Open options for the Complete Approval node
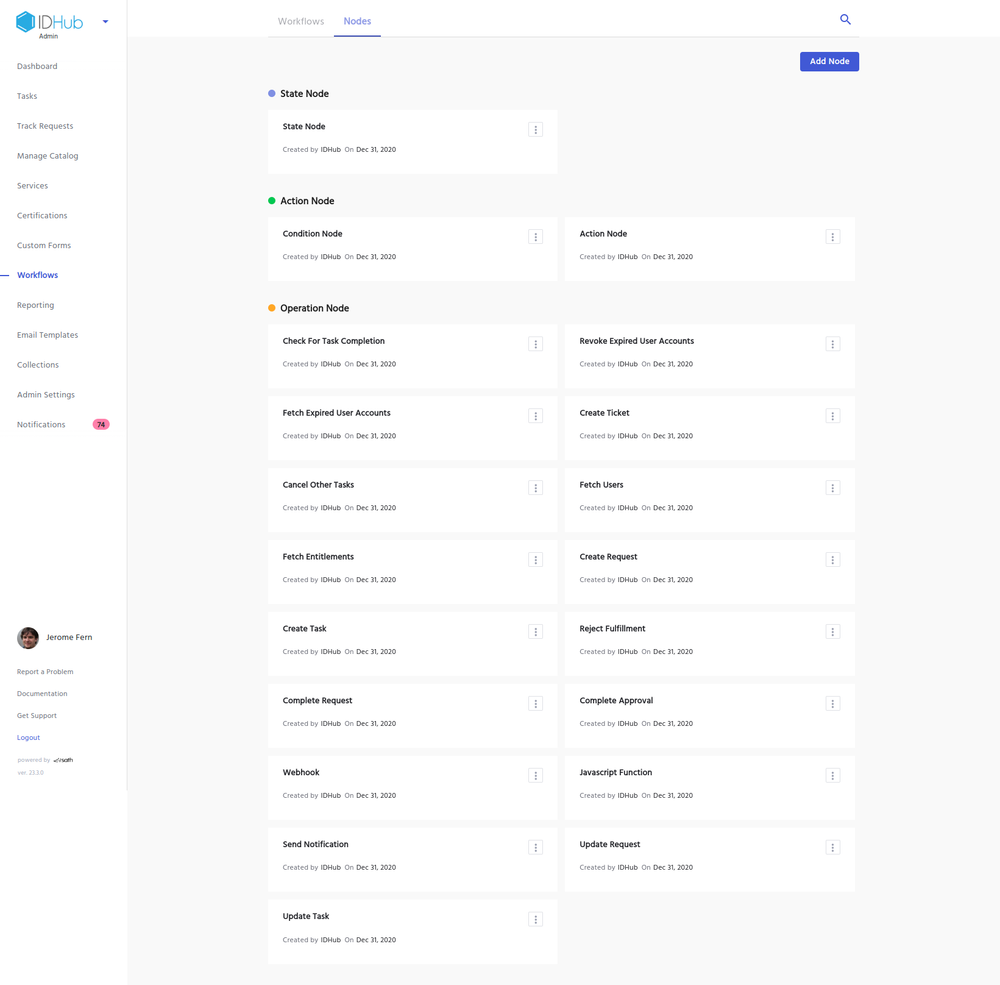Viewport: 1000px width, 985px height. [832, 703]
